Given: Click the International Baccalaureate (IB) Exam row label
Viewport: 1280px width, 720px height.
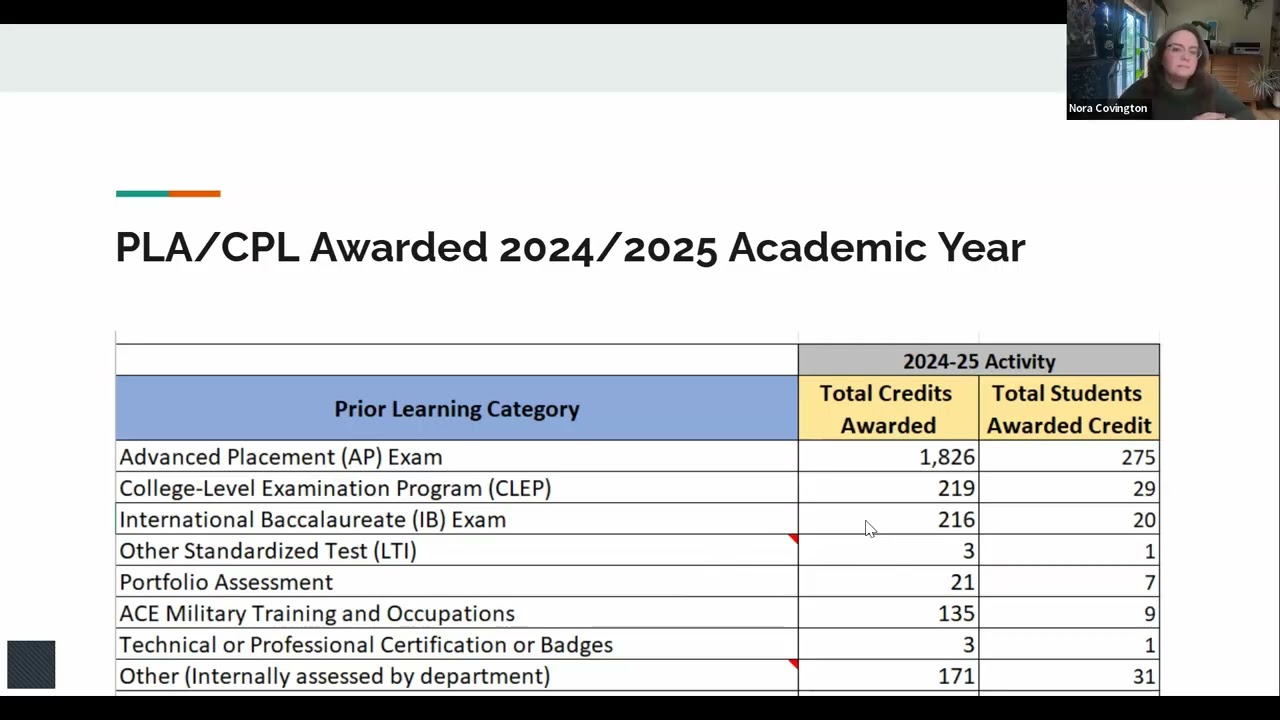Looking at the screenshot, I should [313, 519].
